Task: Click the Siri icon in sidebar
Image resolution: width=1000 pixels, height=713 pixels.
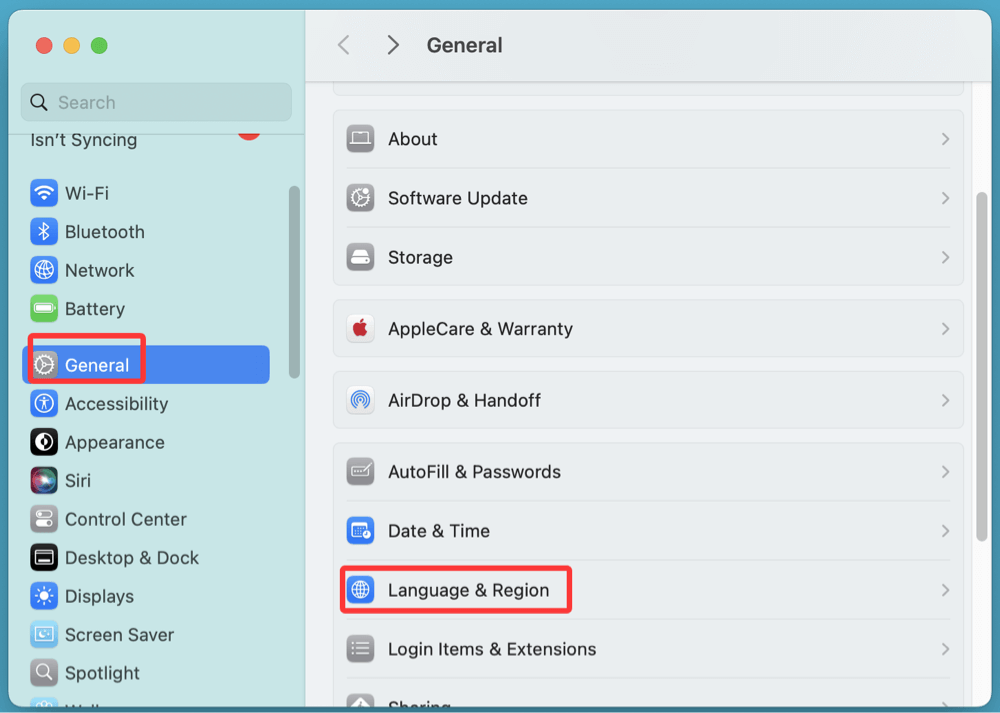Action: tap(44, 481)
